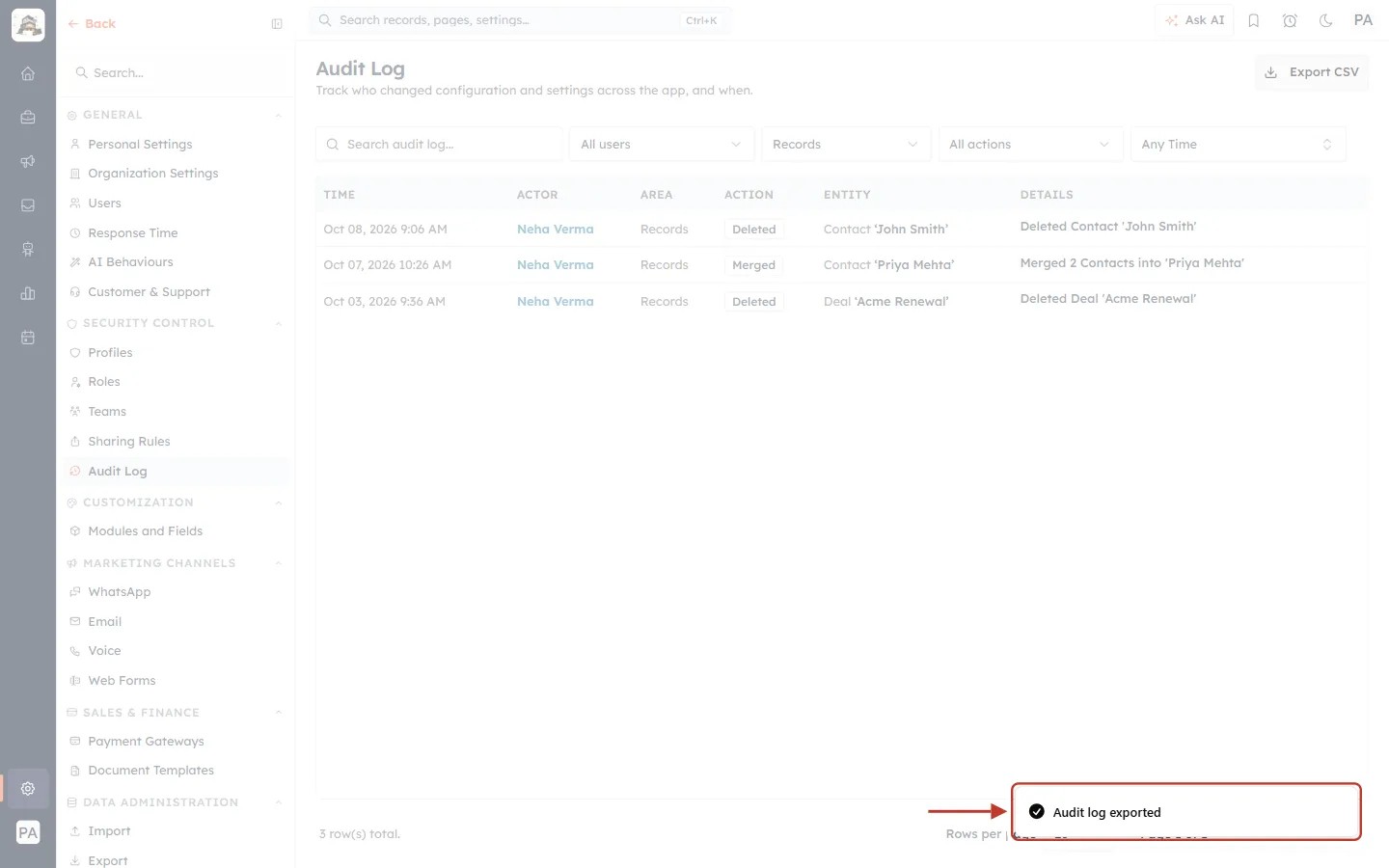Toggle the sidebar panel collapse icon
This screenshot has width=1389, height=868.
[277, 24]
